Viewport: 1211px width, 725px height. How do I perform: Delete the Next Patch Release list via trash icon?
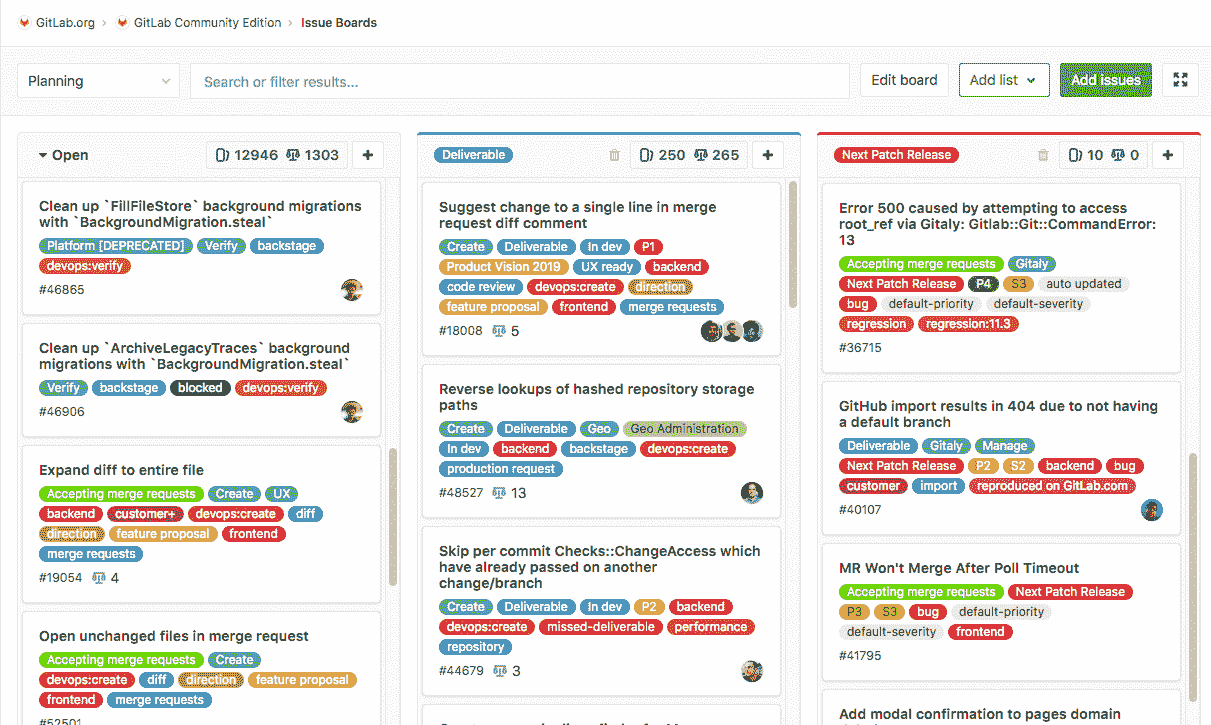(x=1042, y=155)
